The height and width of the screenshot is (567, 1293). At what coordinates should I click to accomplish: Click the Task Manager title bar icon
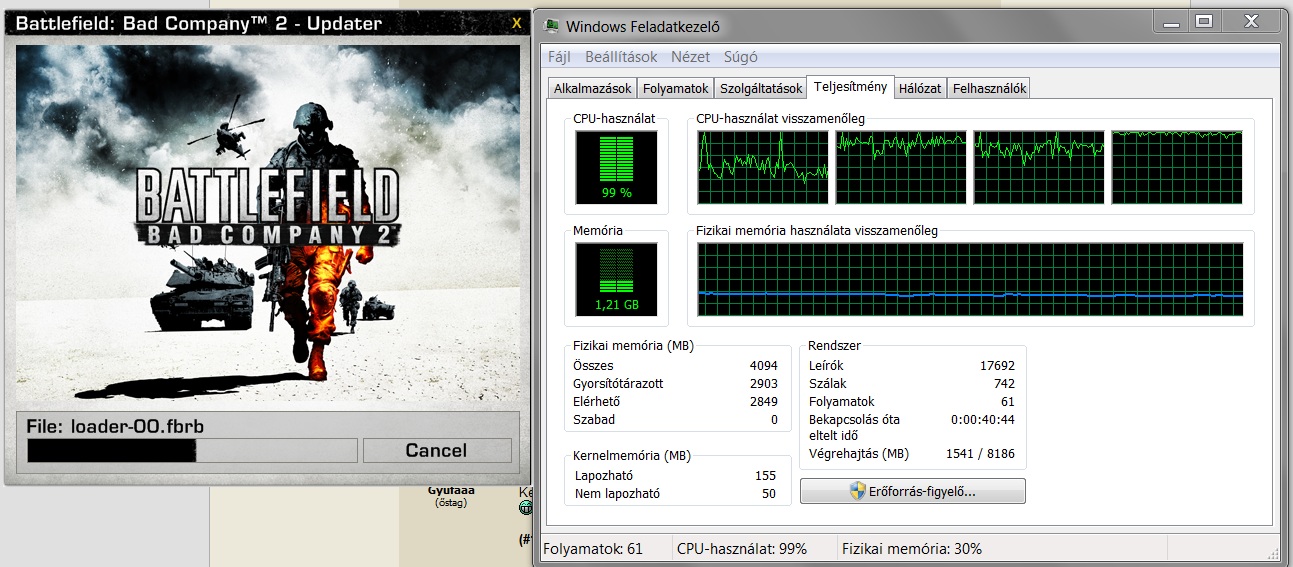tap(552, 26)
